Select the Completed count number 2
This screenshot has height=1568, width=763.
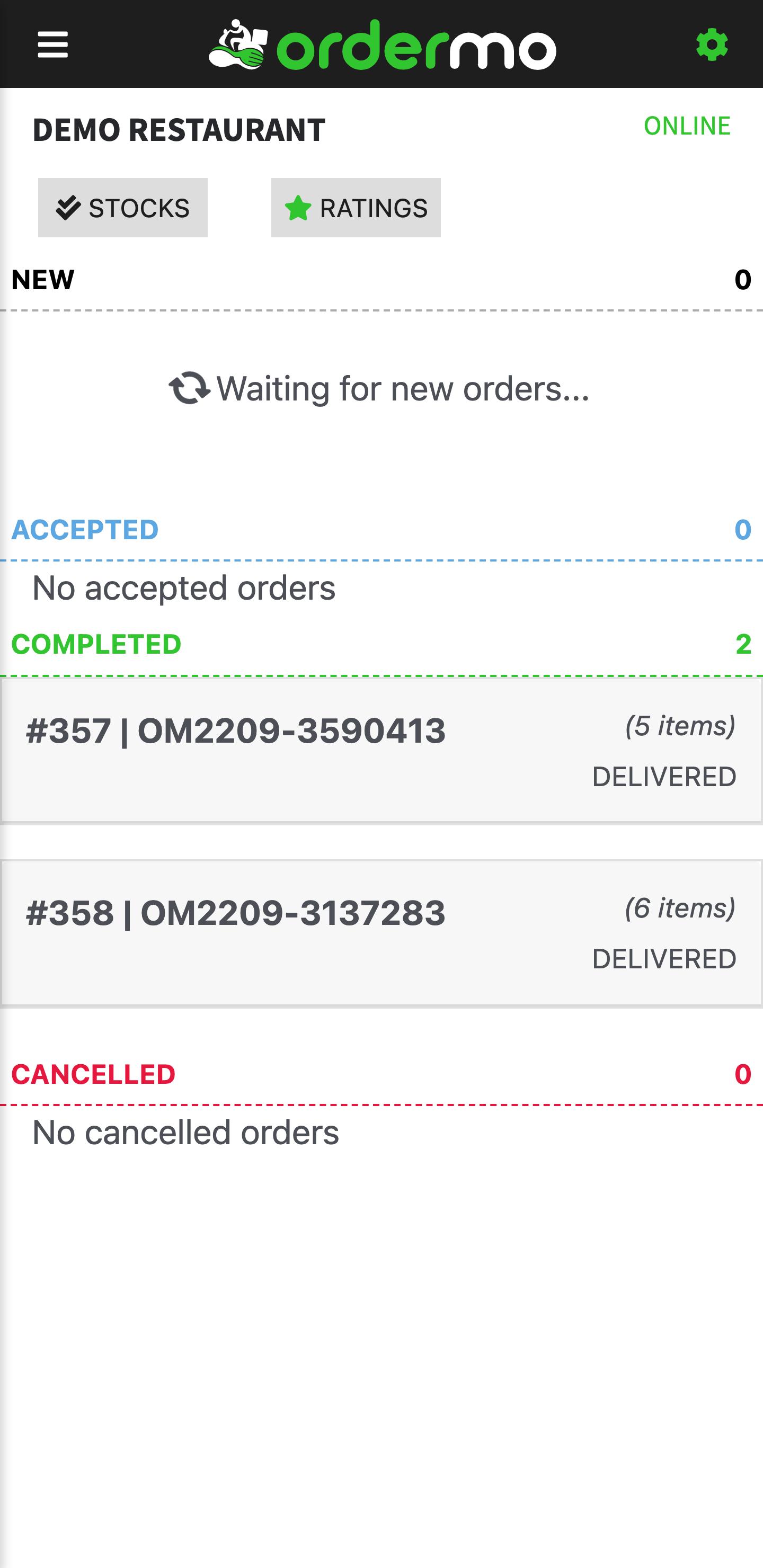pyautogui.click(x=743, y=644)
